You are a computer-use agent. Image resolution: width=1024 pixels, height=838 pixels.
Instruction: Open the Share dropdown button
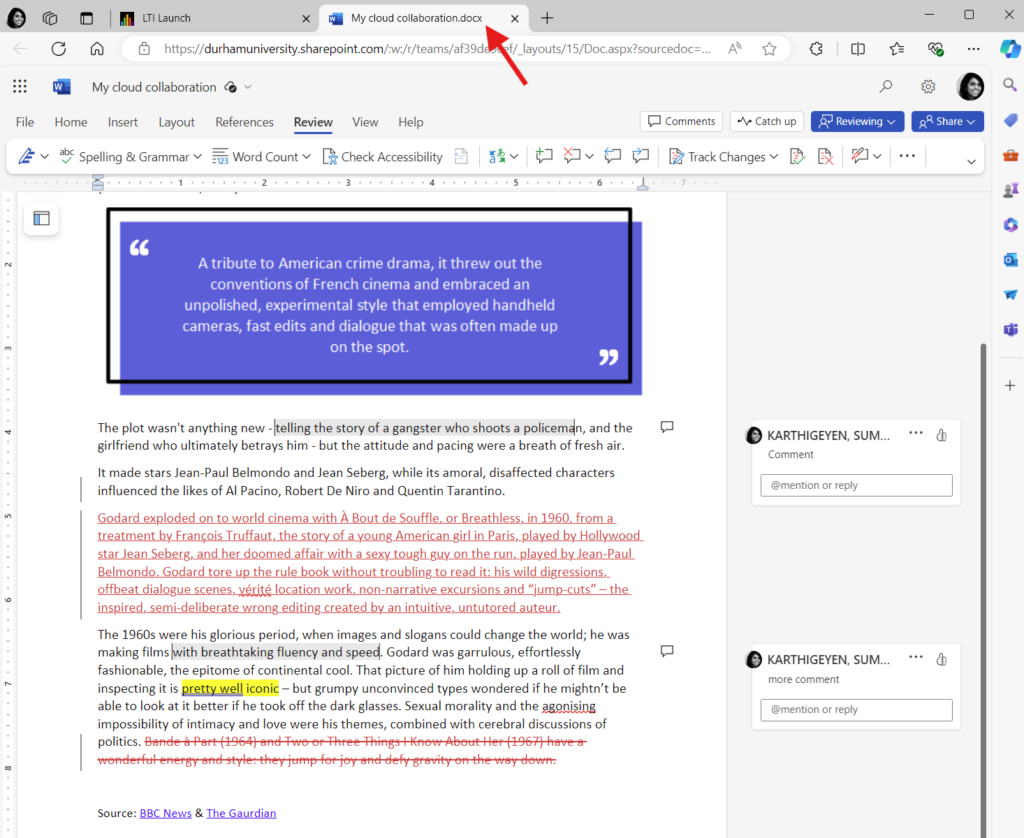[947, 121]
